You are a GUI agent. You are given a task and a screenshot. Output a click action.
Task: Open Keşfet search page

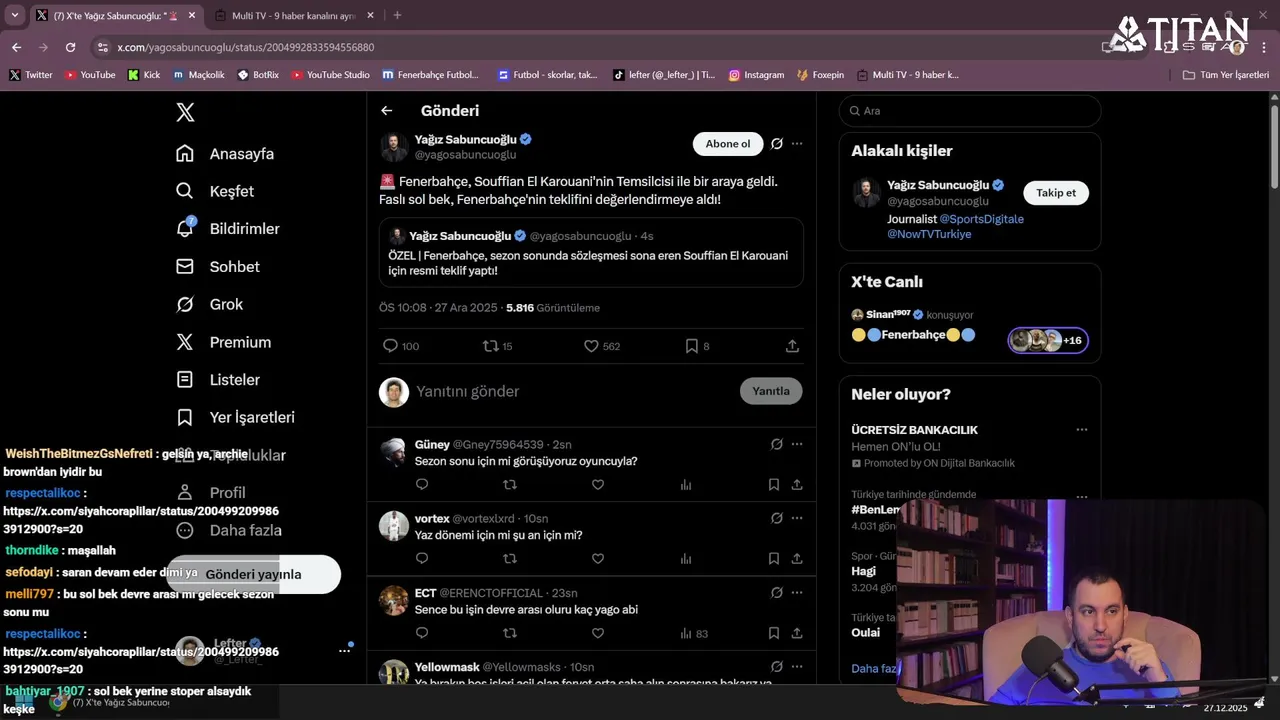(215, 191)
